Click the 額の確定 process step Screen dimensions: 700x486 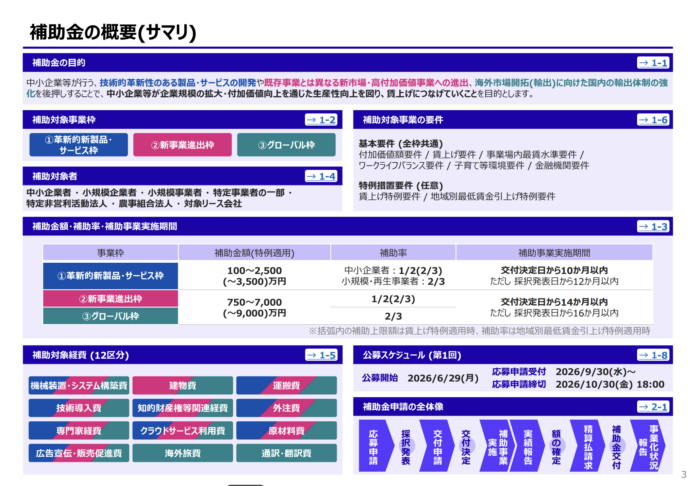[556, 446]
